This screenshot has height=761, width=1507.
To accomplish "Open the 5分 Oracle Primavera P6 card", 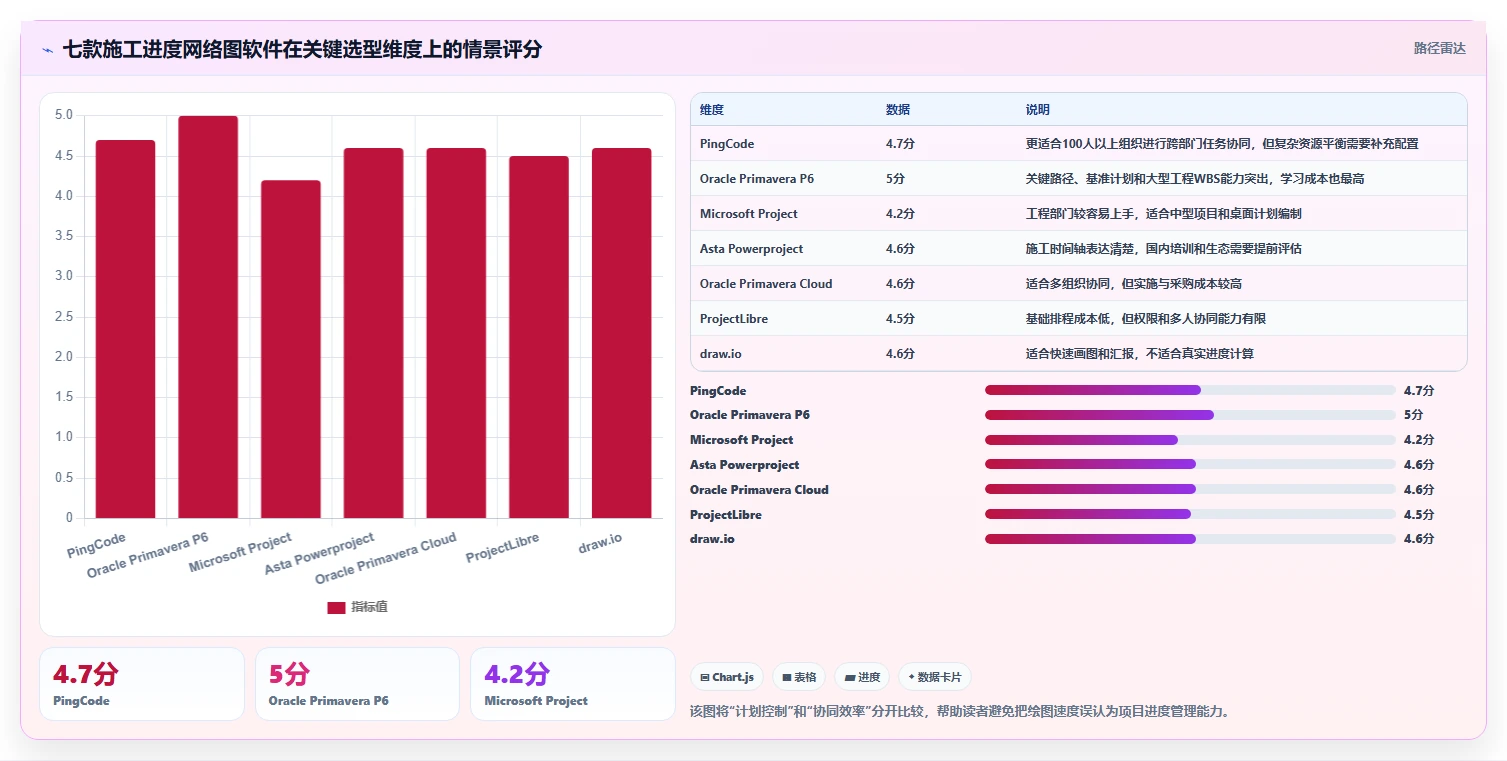I will point(357,684).
